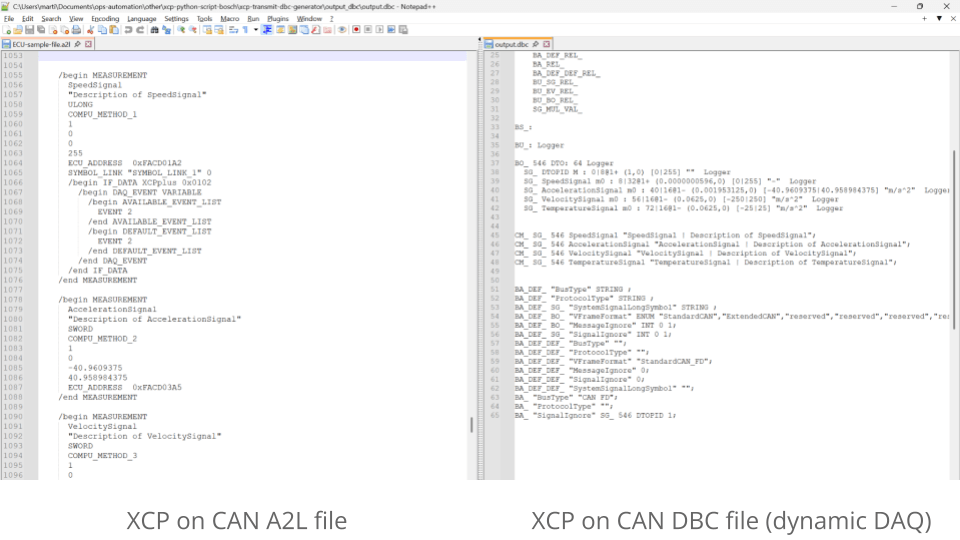Click the Copy toolbar icon
The height and width of the screenshot is (540, 960).
point(102,29)
